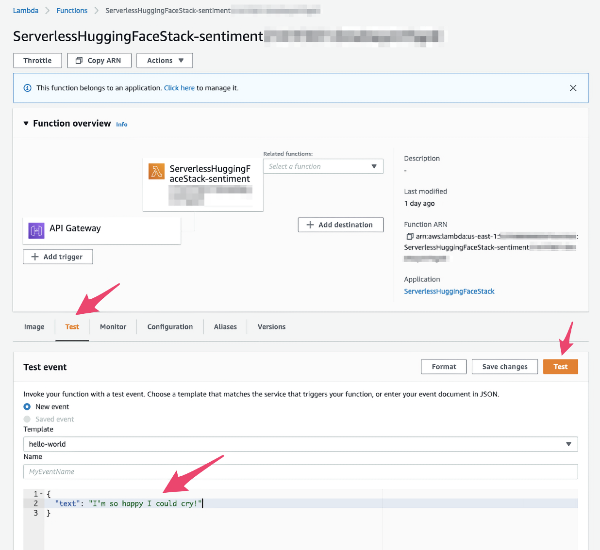
Task: Click the '1 day ago' last modified text
Action: tap(419, 204)
